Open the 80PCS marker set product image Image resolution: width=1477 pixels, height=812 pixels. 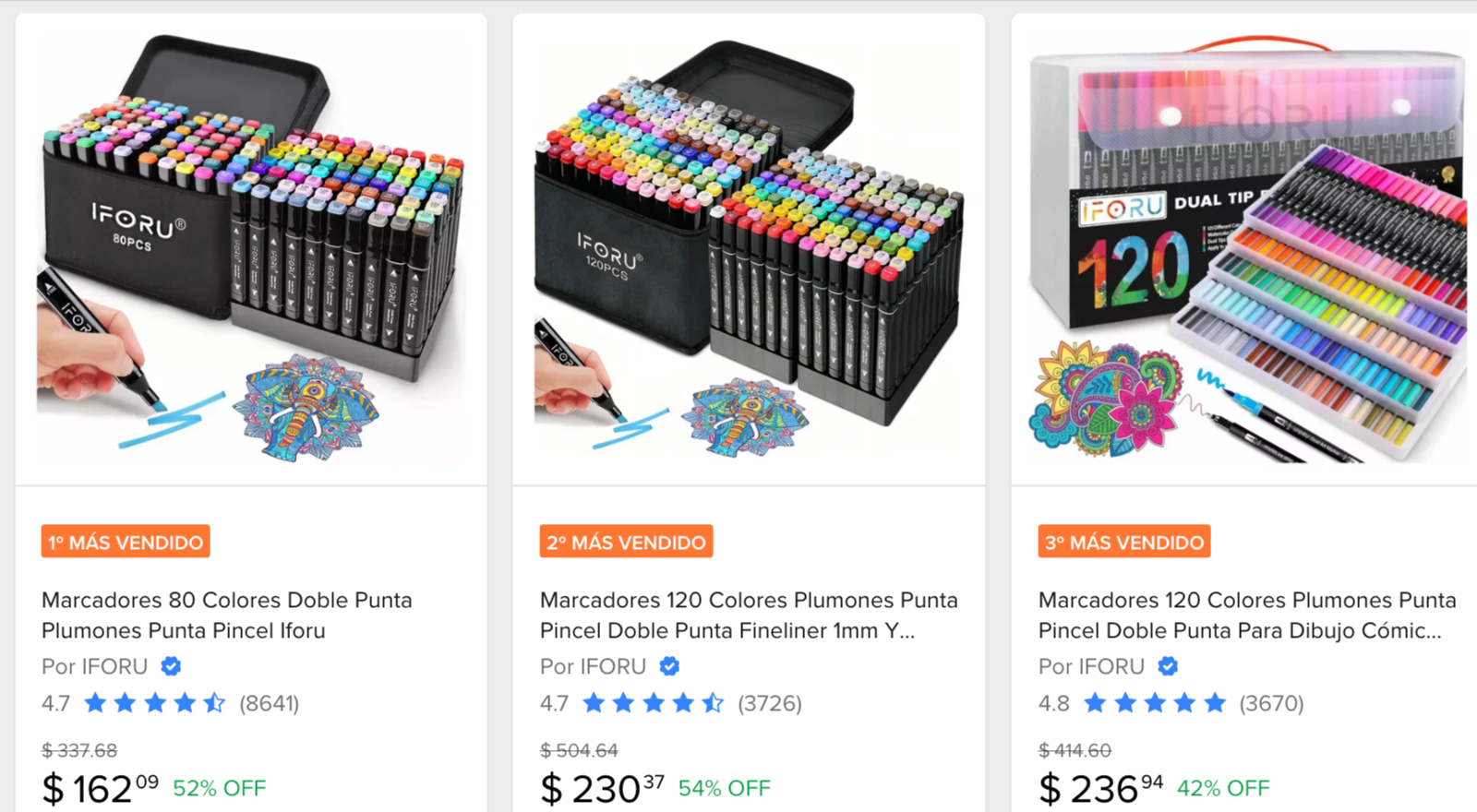click(x=251, y=249)
